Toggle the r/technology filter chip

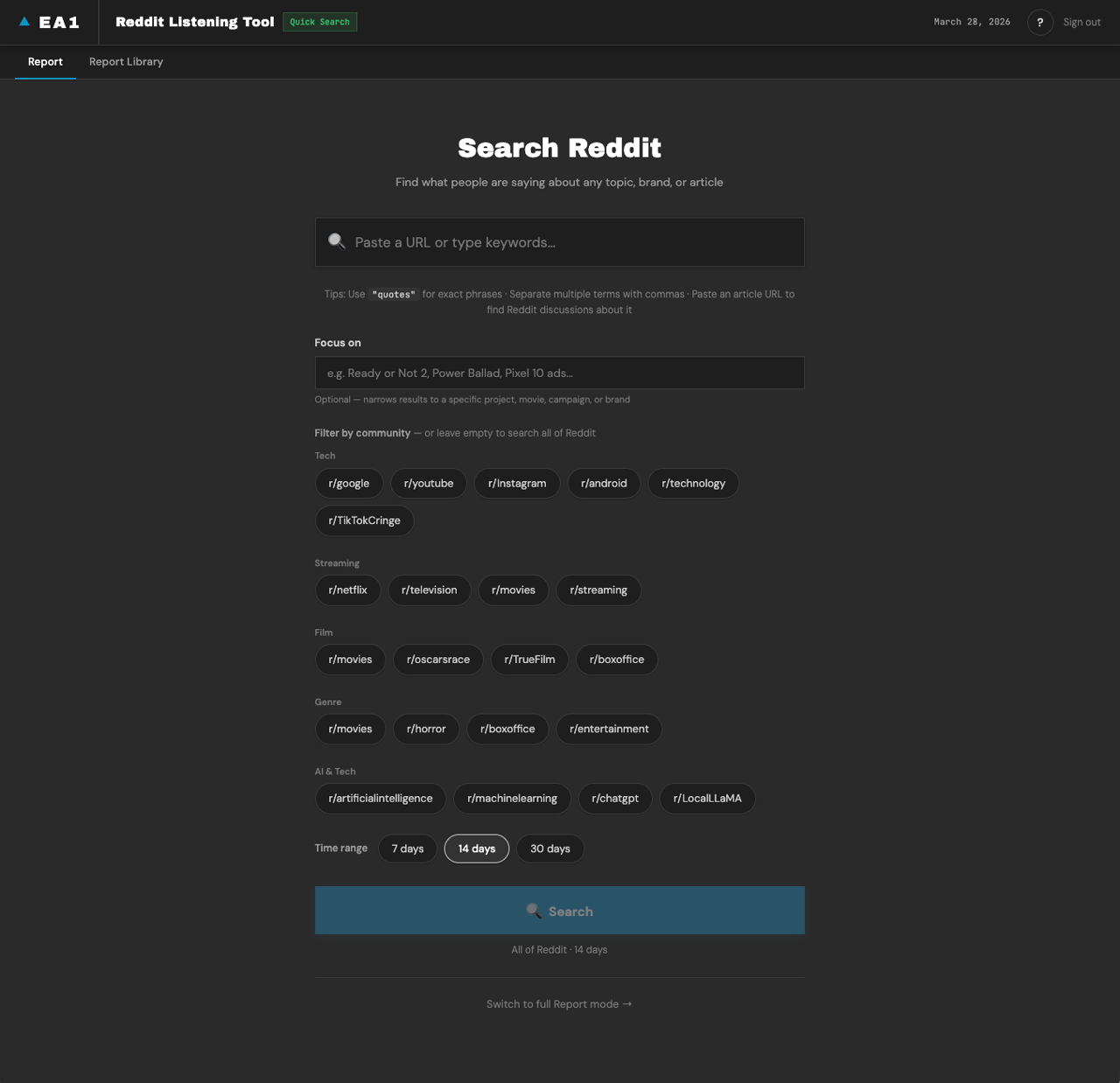(x=693, y=483)
